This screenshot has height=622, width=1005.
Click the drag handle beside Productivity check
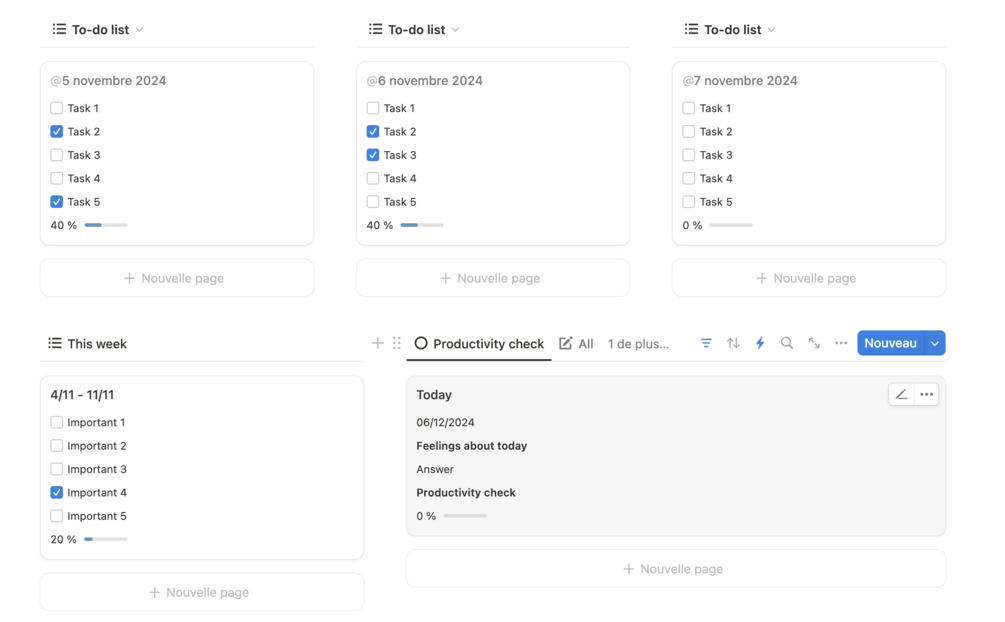click(x=397, y=343)
